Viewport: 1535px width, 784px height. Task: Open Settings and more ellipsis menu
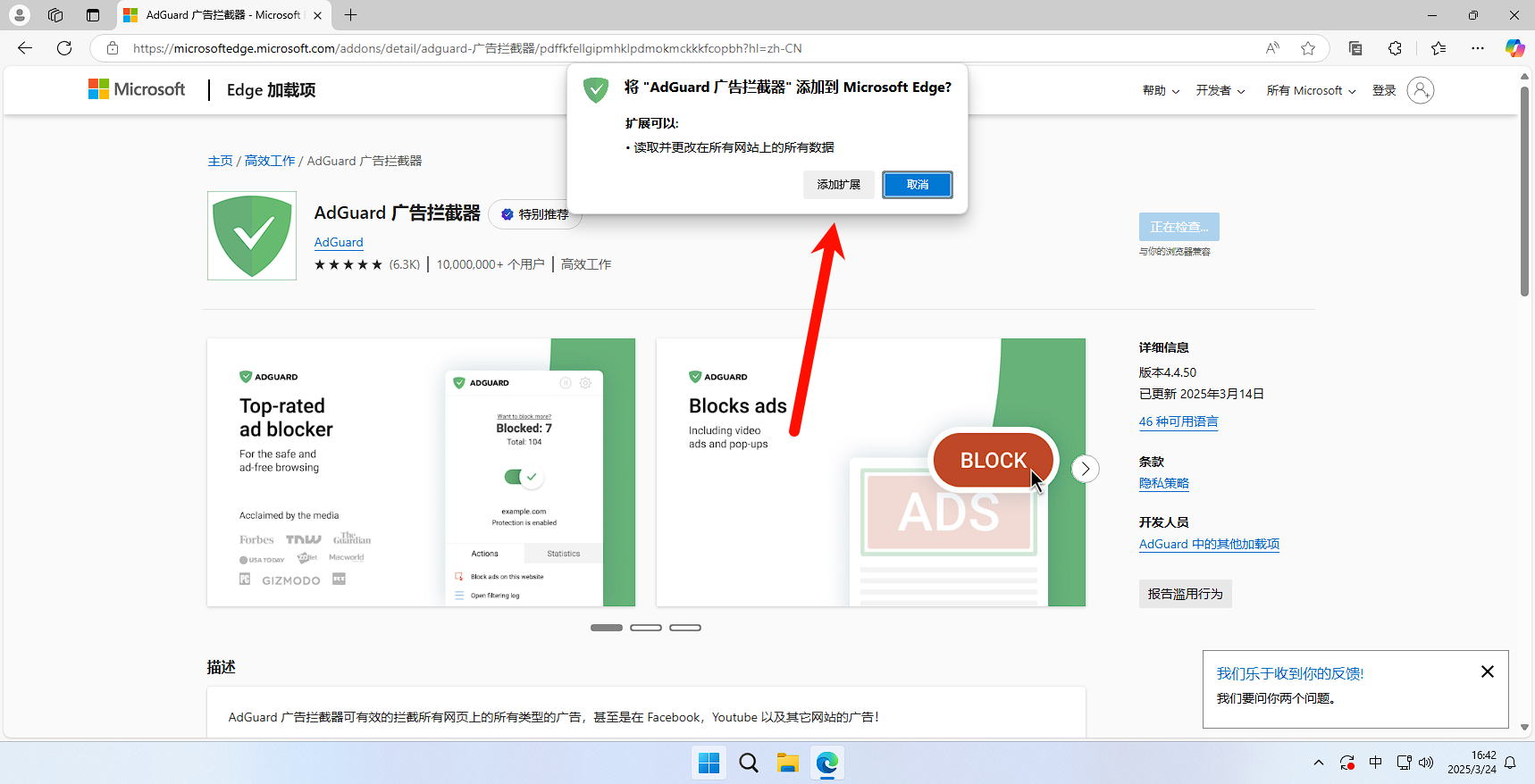click(1478, 48)
